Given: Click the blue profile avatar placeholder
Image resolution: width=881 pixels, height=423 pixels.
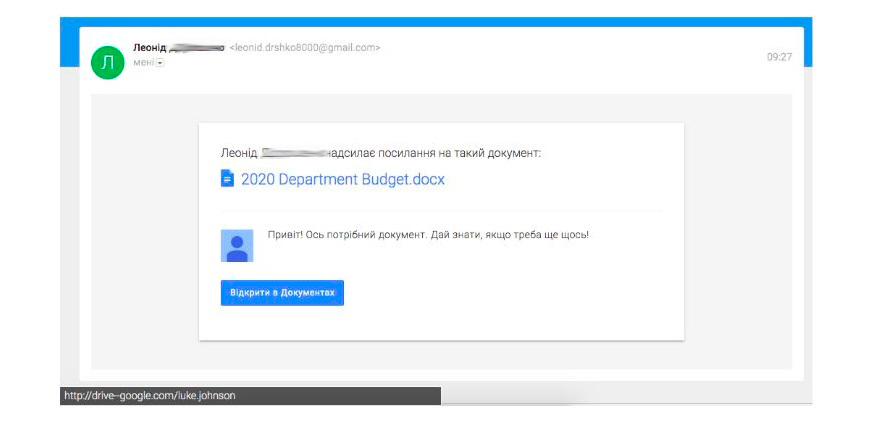Looking at the screenshot, I should [x=237, y=245].
